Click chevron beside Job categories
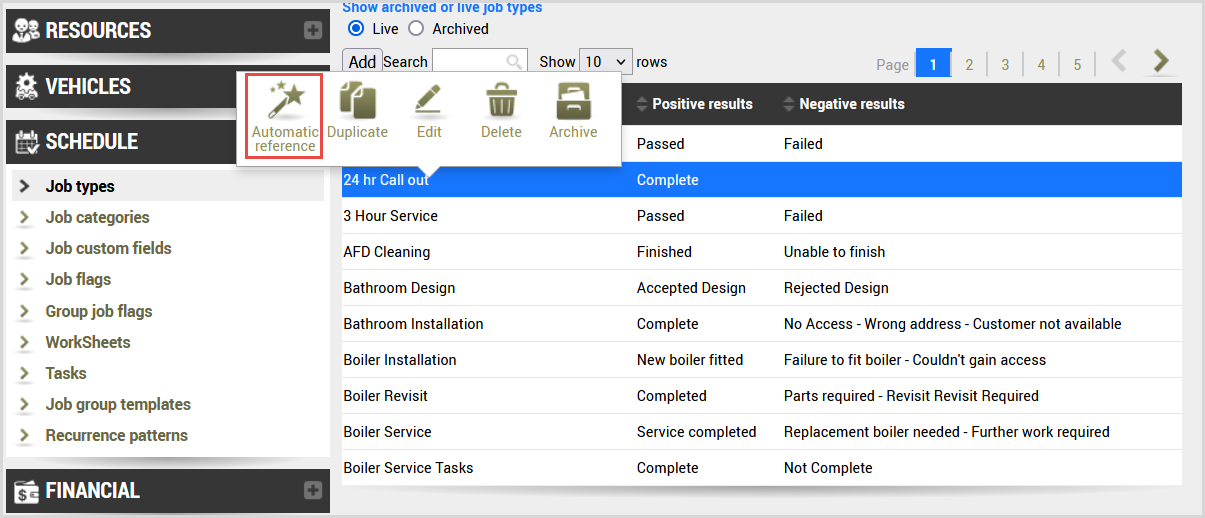Viewport: 1205px width, 518px height. [x=25, y=217]
